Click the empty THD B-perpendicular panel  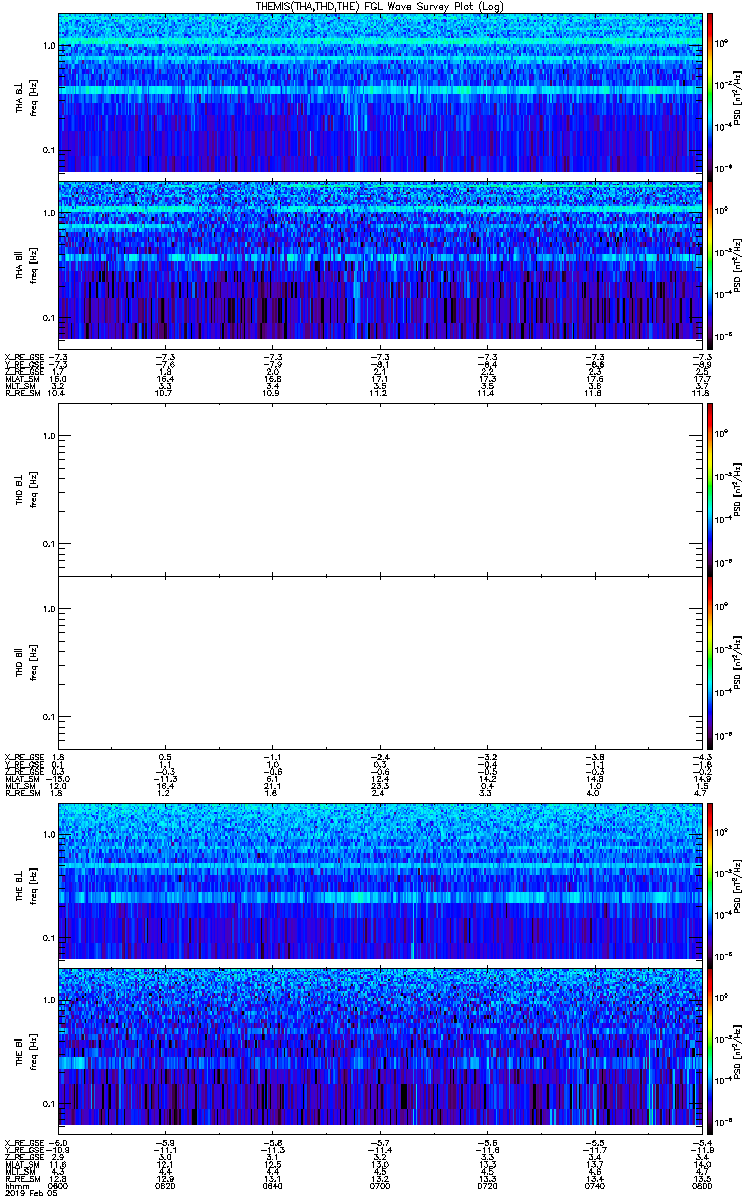380,489
